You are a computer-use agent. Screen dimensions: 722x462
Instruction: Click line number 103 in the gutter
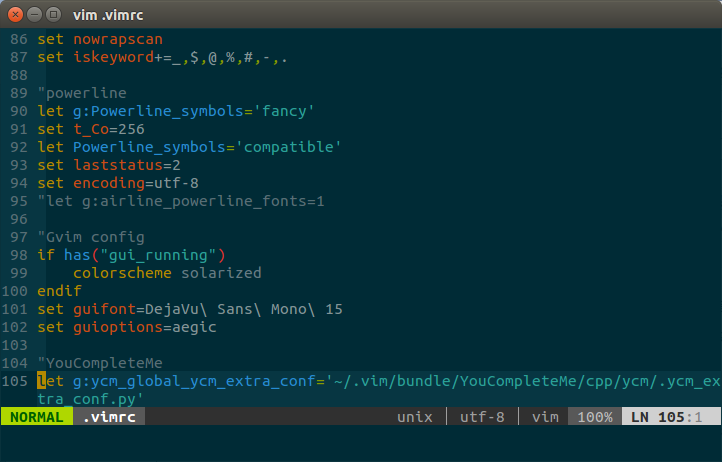pyautogui.click(x=15, y=345)
